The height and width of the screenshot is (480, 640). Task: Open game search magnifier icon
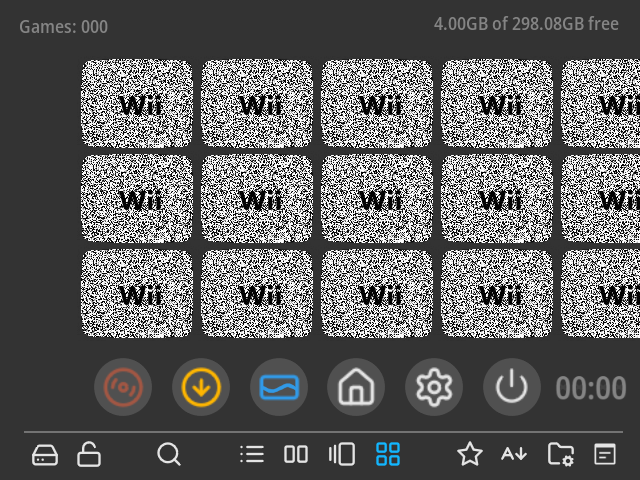tap(169, 454)
